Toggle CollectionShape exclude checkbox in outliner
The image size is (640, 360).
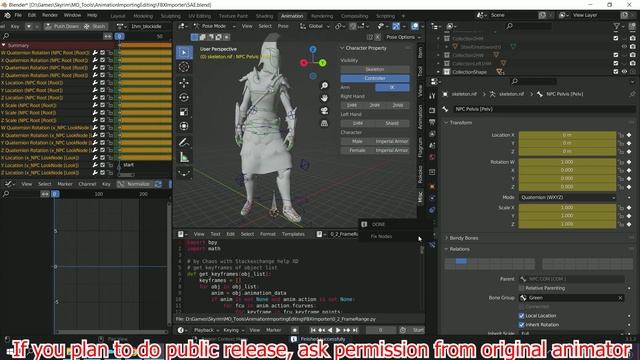point(616,72)
